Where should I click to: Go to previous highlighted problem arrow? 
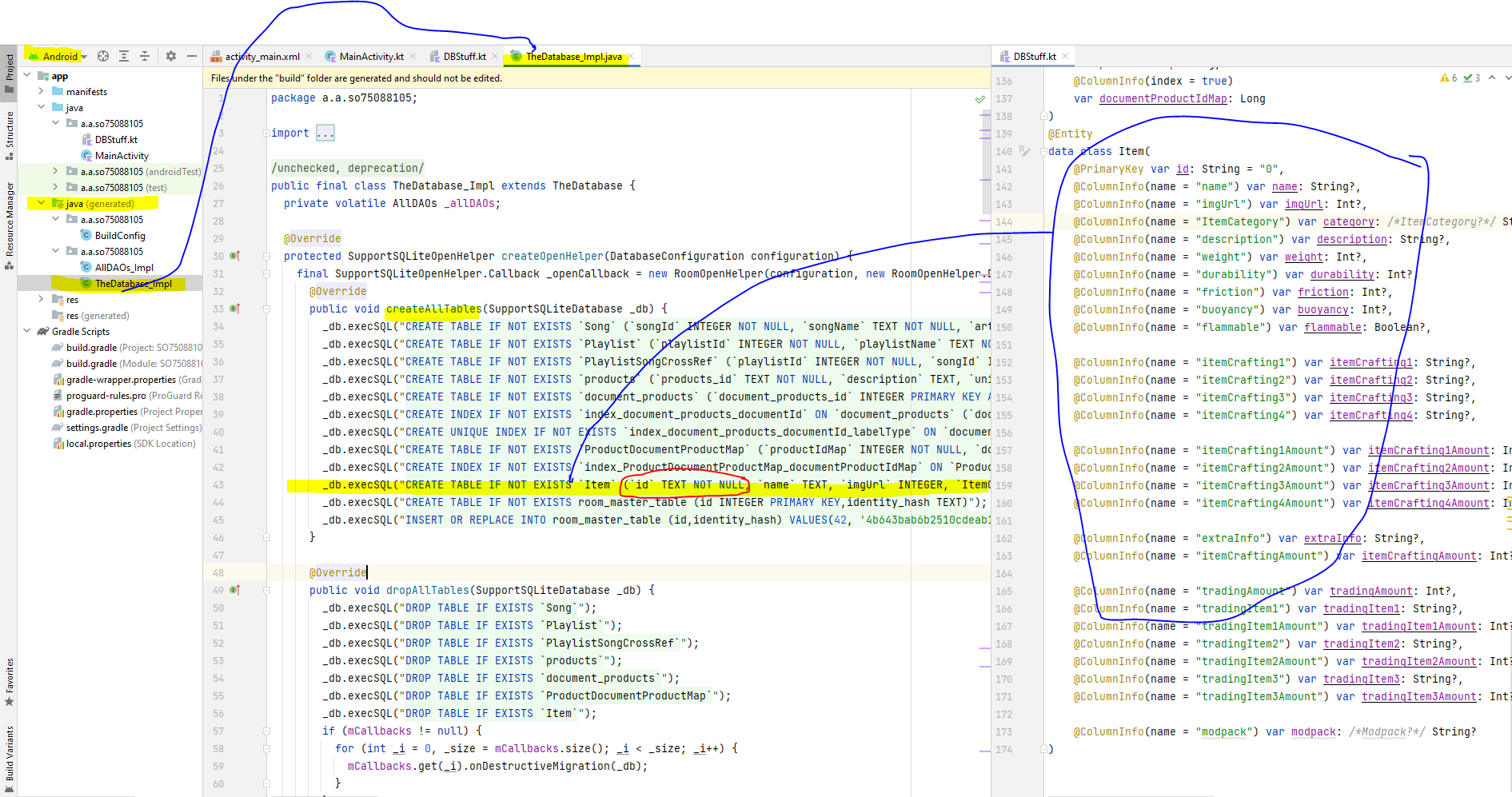click(x=1492, y=78)
